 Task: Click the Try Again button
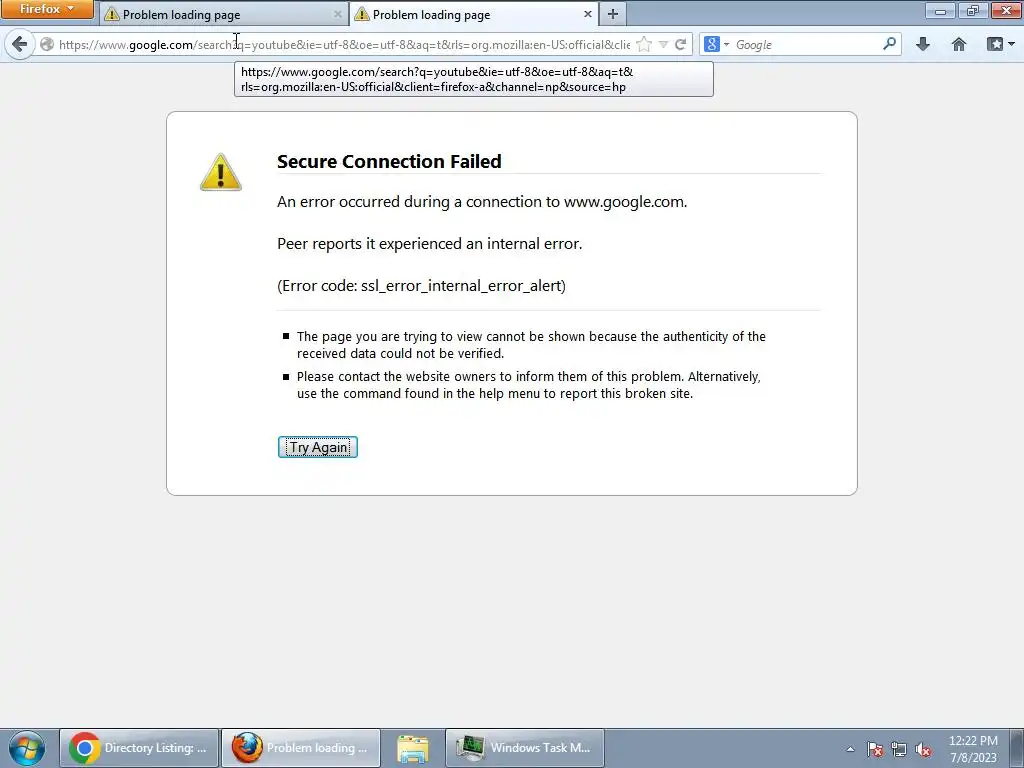point(318,447)
